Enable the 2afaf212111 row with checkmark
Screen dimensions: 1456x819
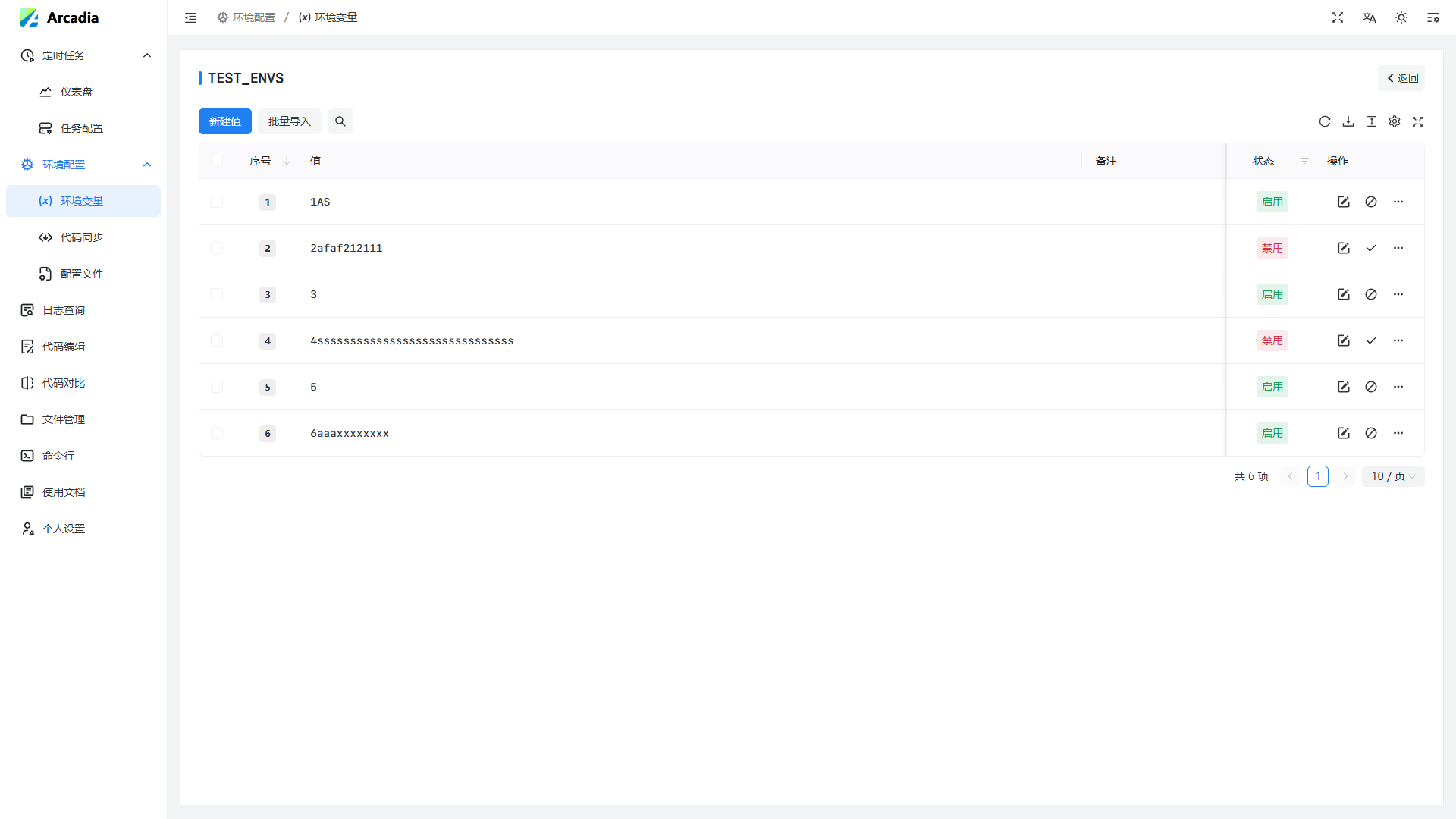[x=1371, y=248]
